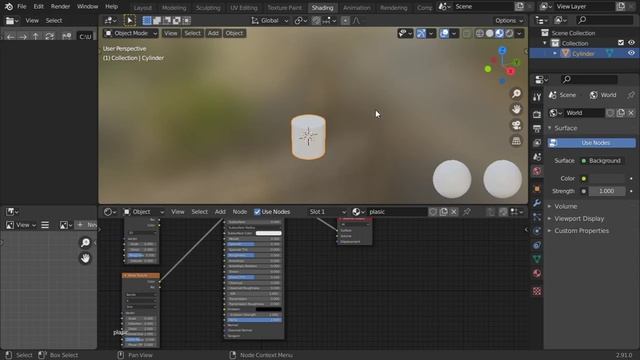Open the Output properties tab icon
Image resolution: width=640 pixels, height=360 pixels.
(537, 129)
